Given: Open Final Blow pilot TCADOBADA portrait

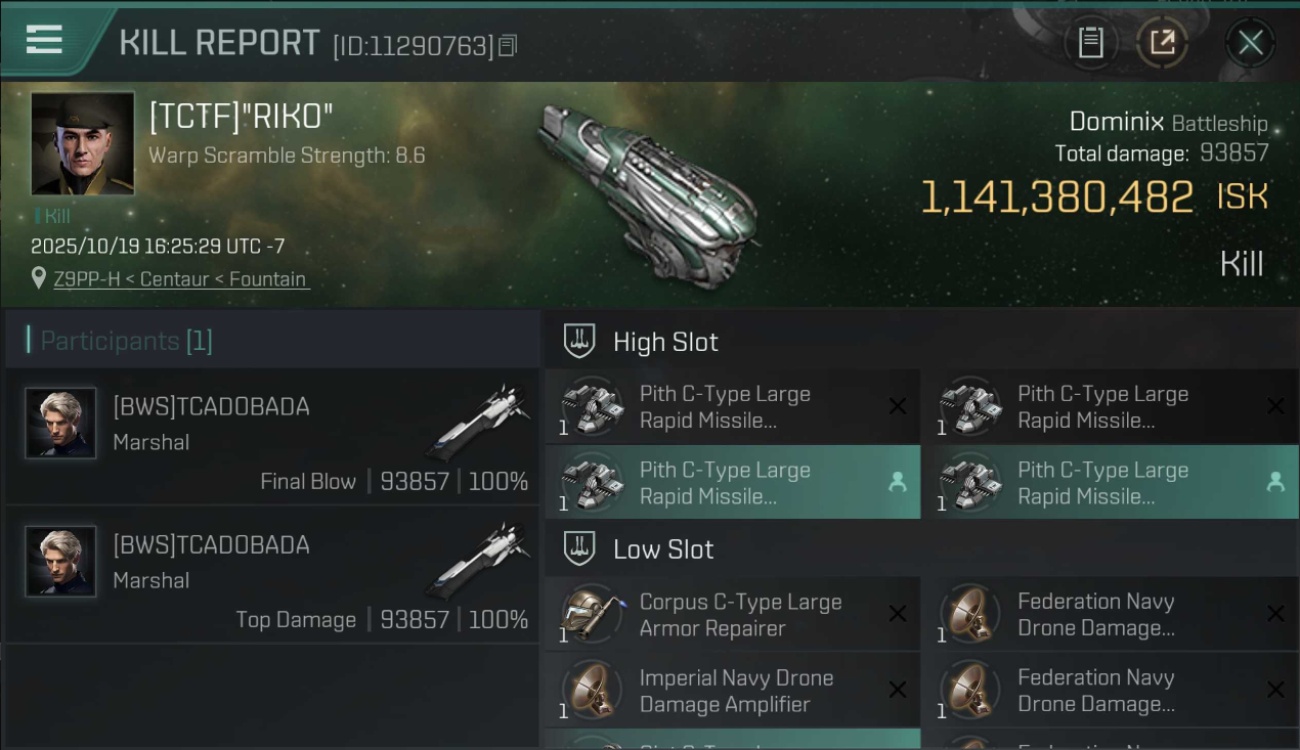Looking at the screenshot, I should [61, 423].
